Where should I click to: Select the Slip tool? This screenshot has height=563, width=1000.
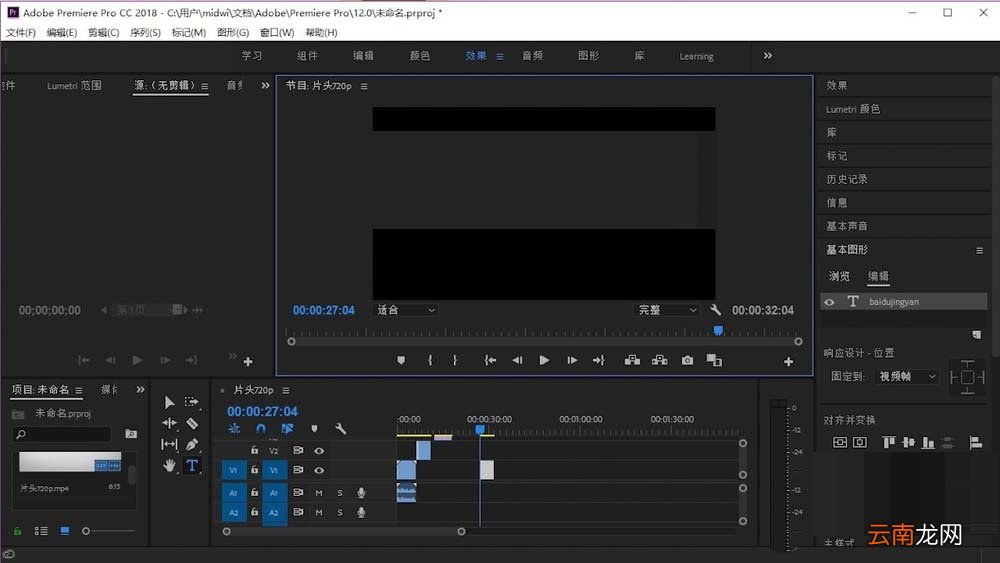click(x=169, y=444)
